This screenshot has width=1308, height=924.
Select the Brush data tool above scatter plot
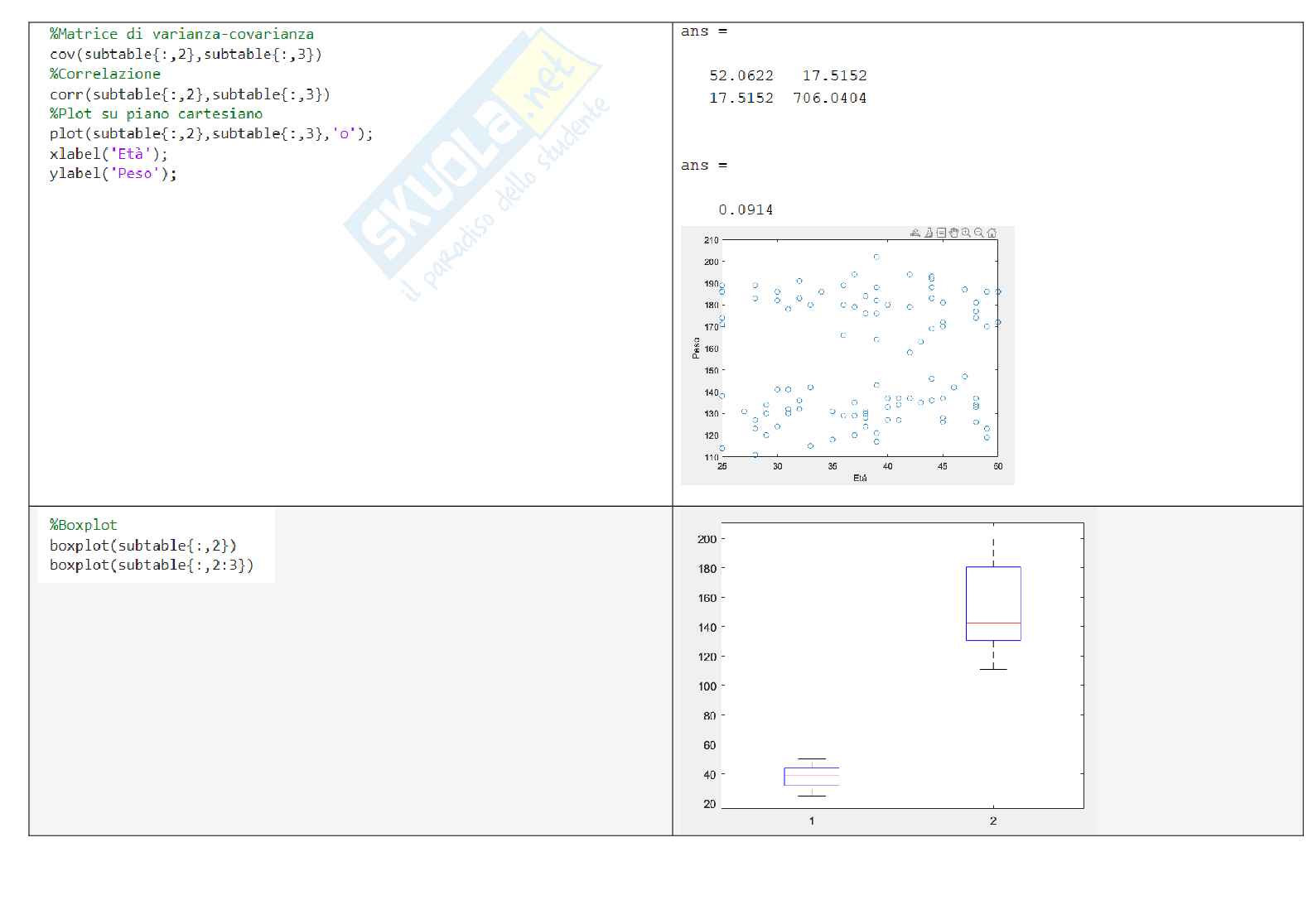click(x=929, y=233)
